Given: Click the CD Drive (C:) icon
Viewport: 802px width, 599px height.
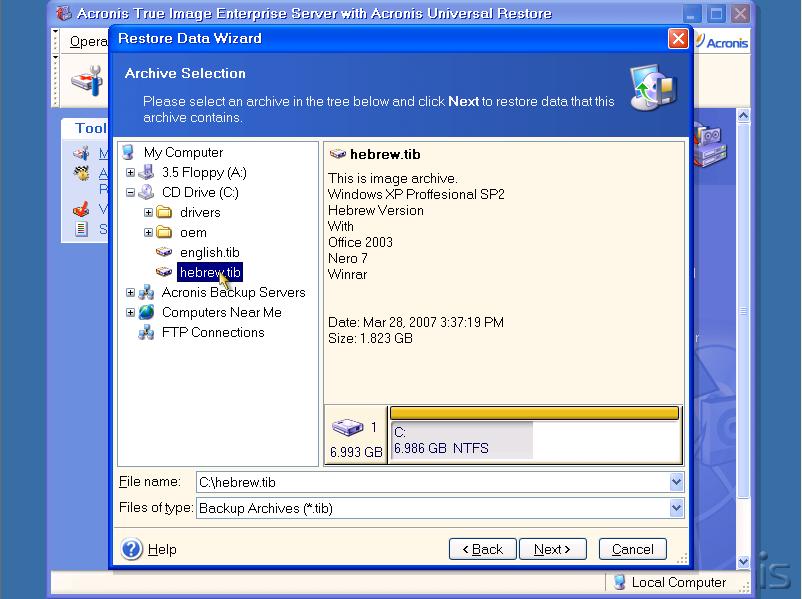Looking at the screenshot, I should pos(146,192).
